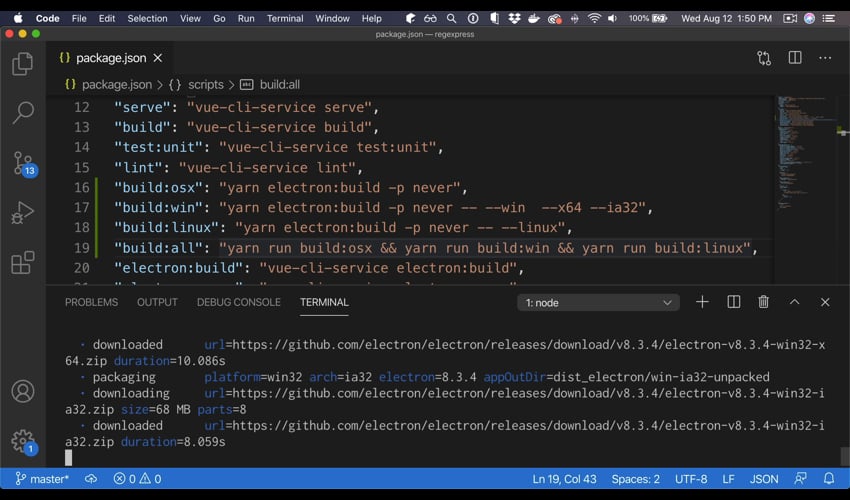850x500 pixels.
Task: Open the volume control in menu bar
Action: point(613,18)
